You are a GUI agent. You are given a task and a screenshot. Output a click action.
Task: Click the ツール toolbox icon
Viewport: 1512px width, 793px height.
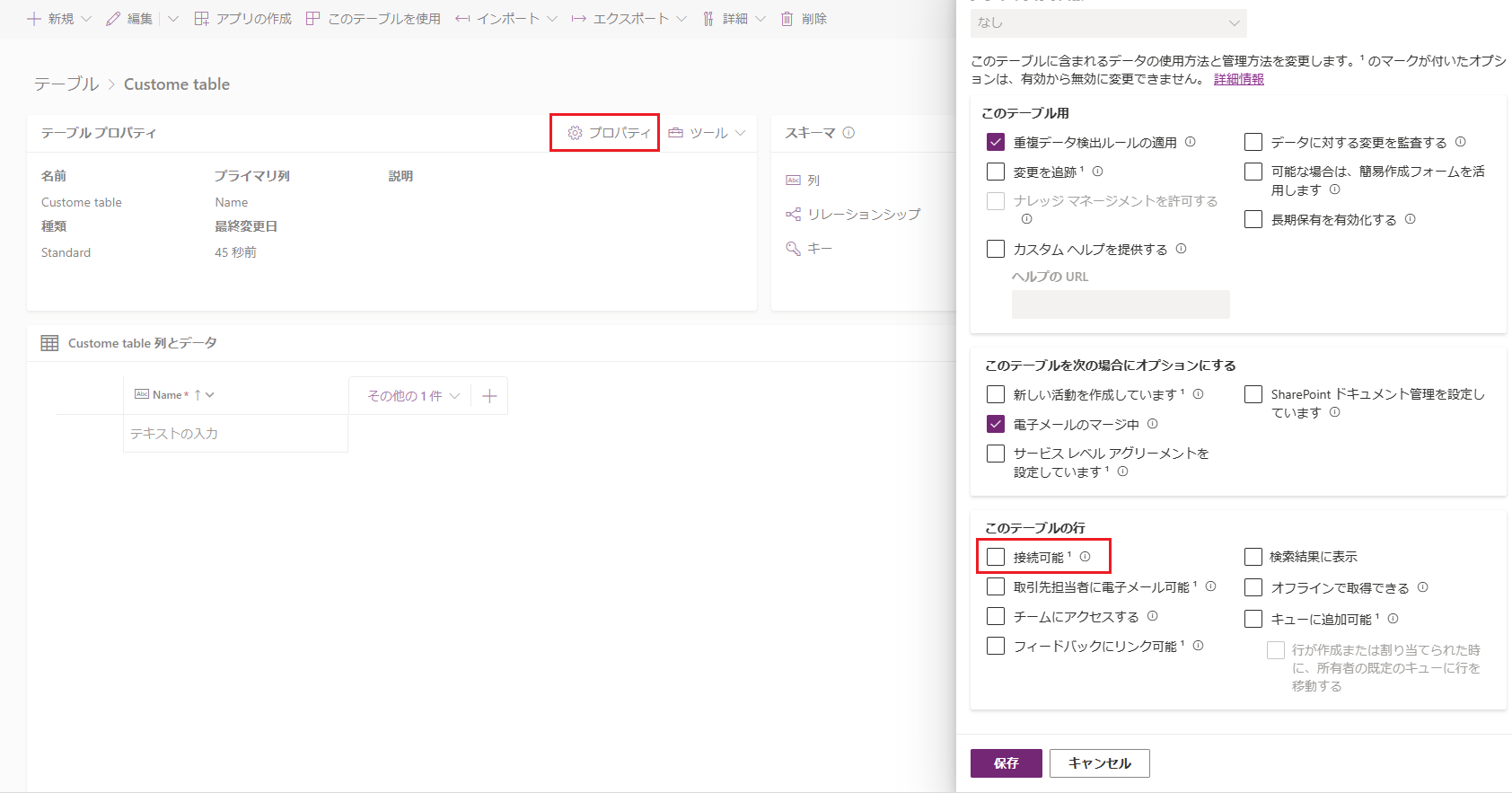pos(676,133)
